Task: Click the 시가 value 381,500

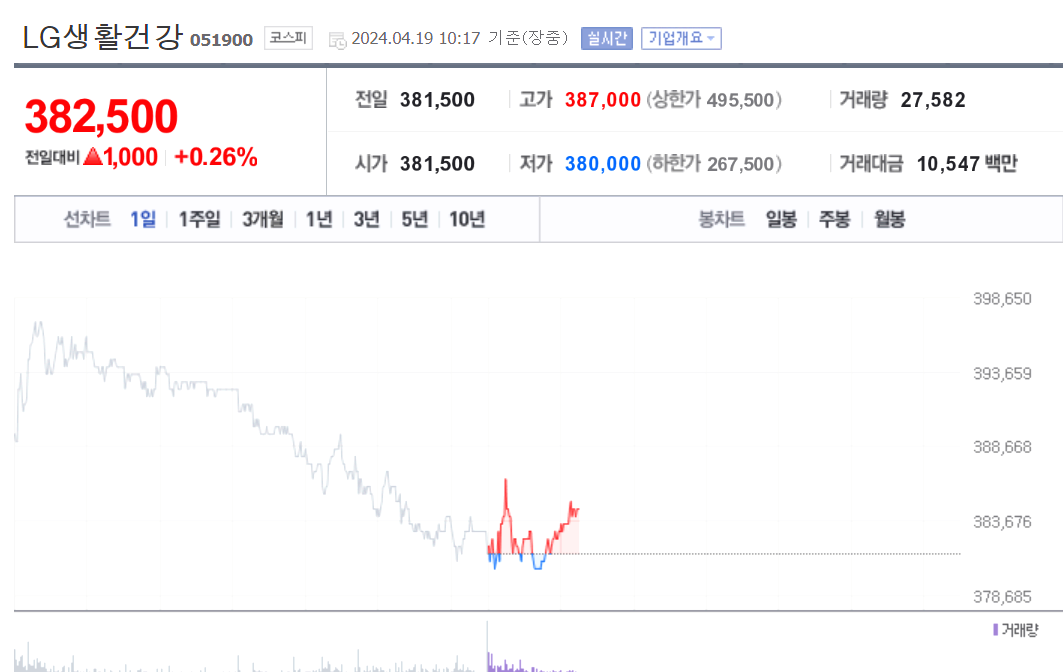Action: [437, 163]
